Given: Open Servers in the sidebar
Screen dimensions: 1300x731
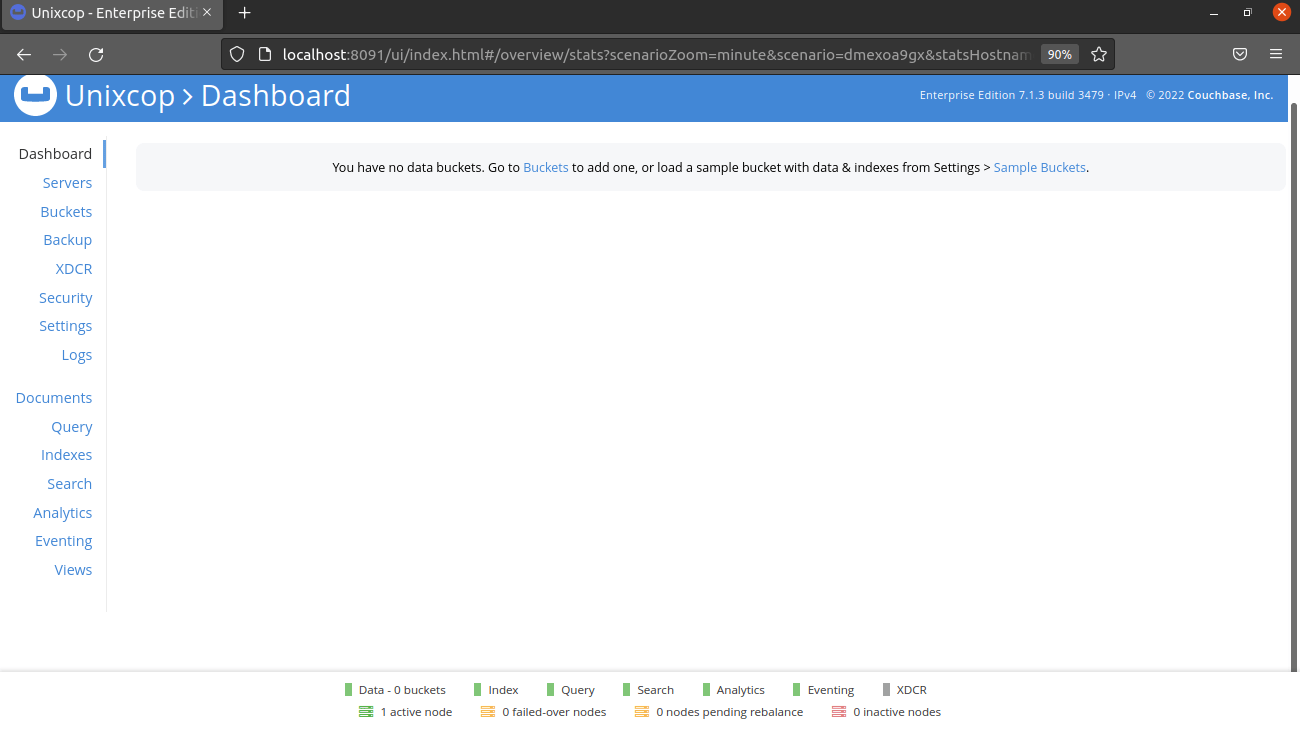Looking at the screenshot, I should (67, 183).
